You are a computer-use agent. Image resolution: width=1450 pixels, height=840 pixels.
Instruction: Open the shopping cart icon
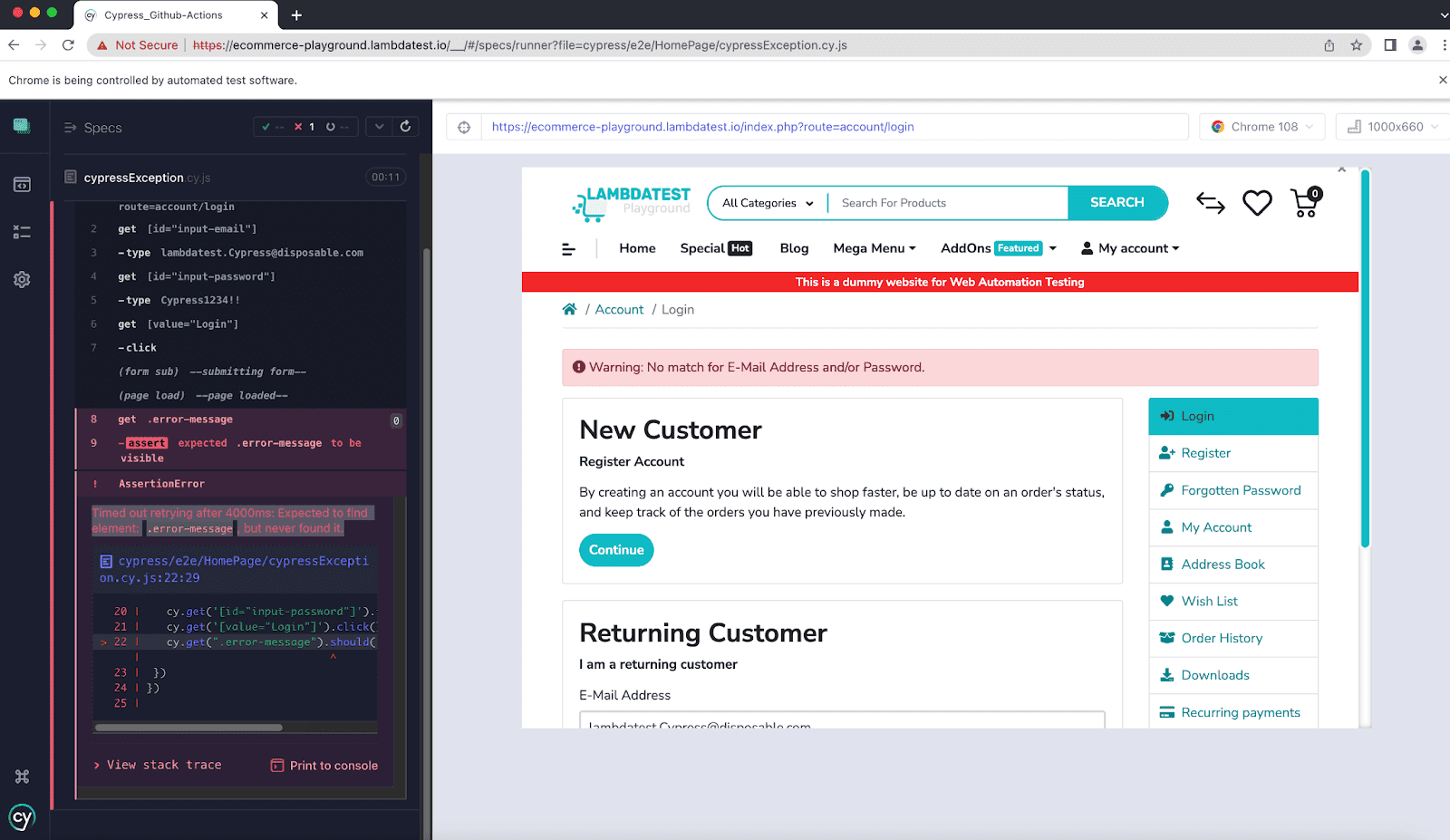(x=1305, y=203)
